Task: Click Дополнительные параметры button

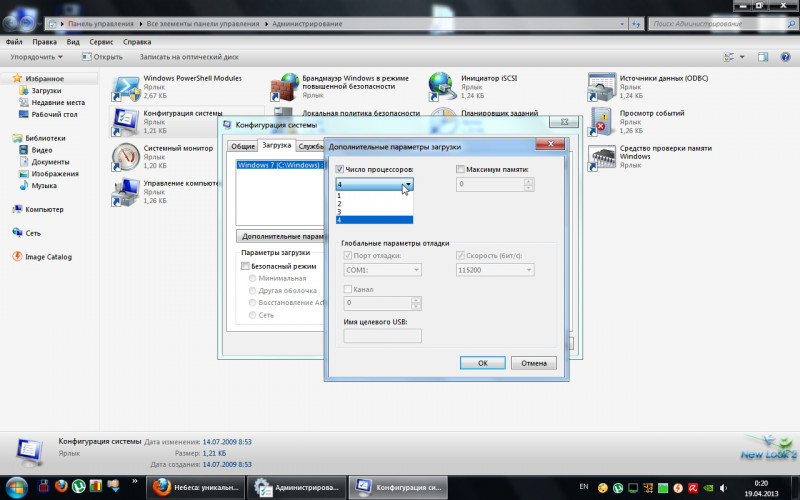Action: tap(280, 236)
